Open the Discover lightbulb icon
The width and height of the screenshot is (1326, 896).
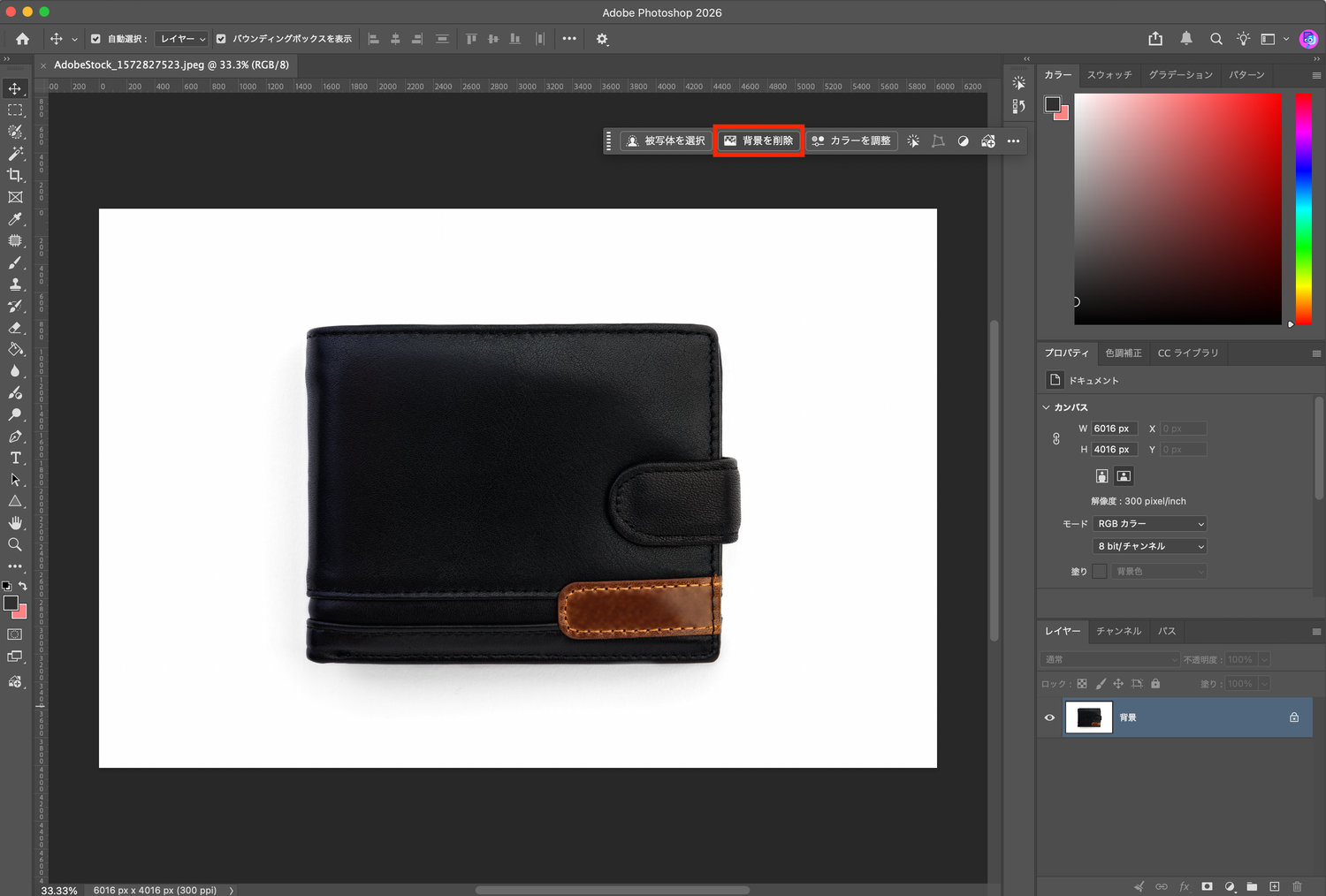click(x=1244, y=39)
